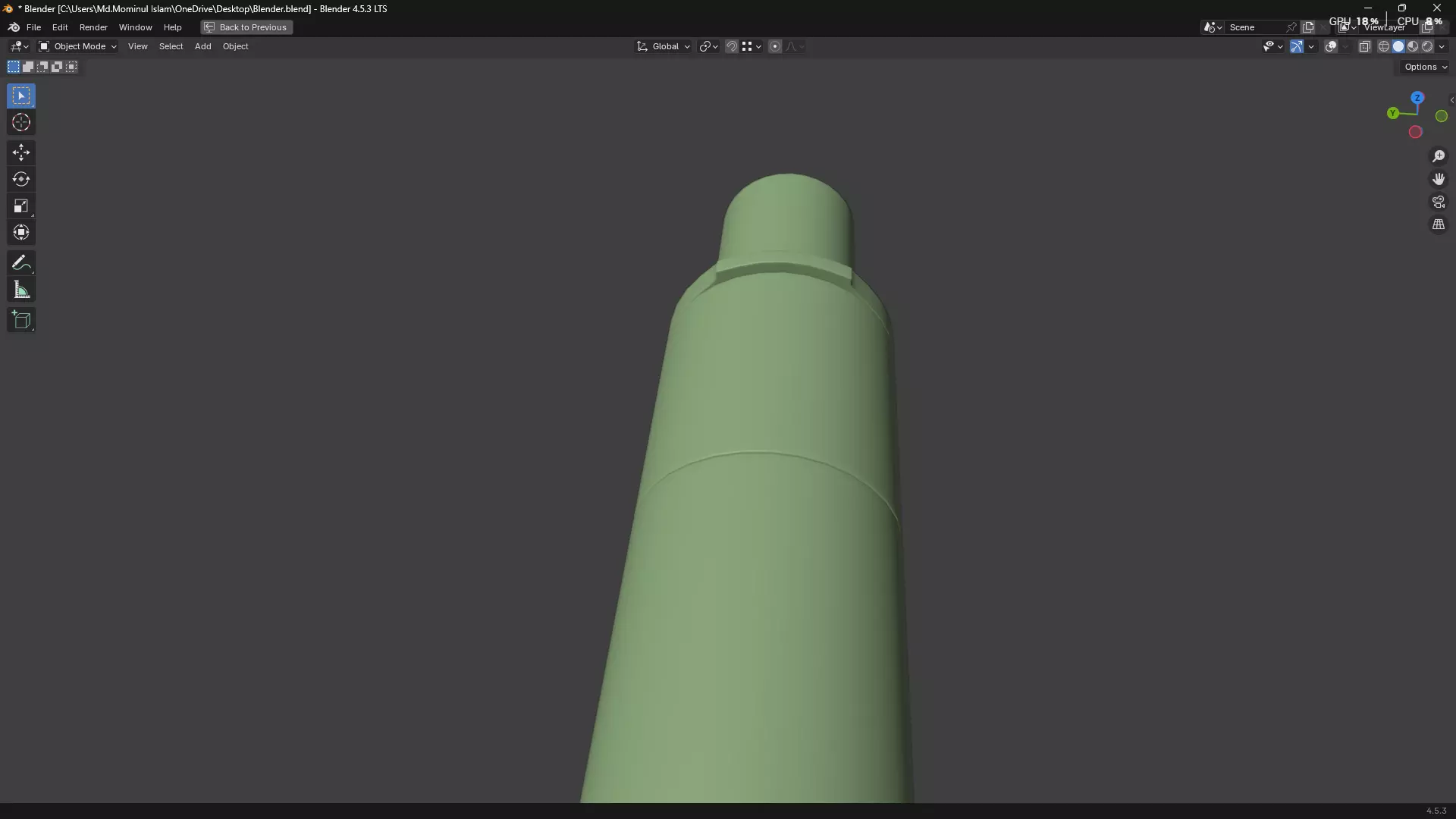
Task: Toggle X-ray display mode
Action: pos(1364,46)
